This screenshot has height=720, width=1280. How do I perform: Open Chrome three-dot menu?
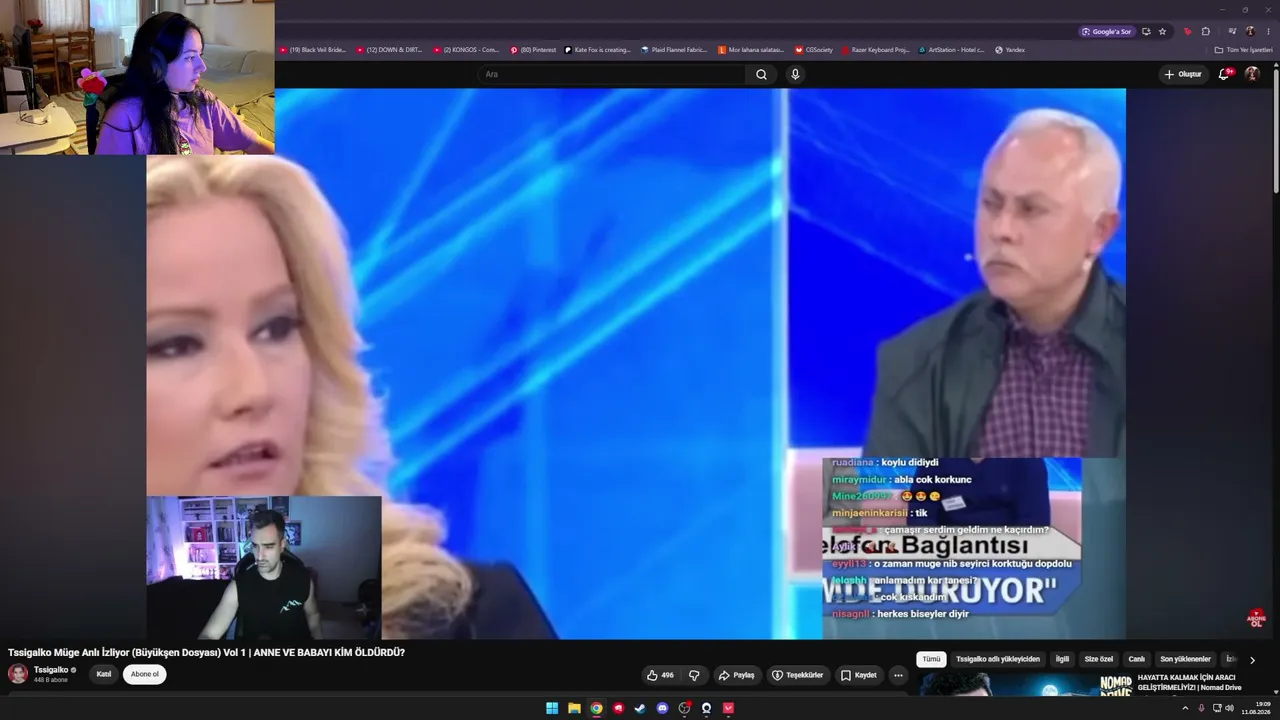(x=1268, y=31)
